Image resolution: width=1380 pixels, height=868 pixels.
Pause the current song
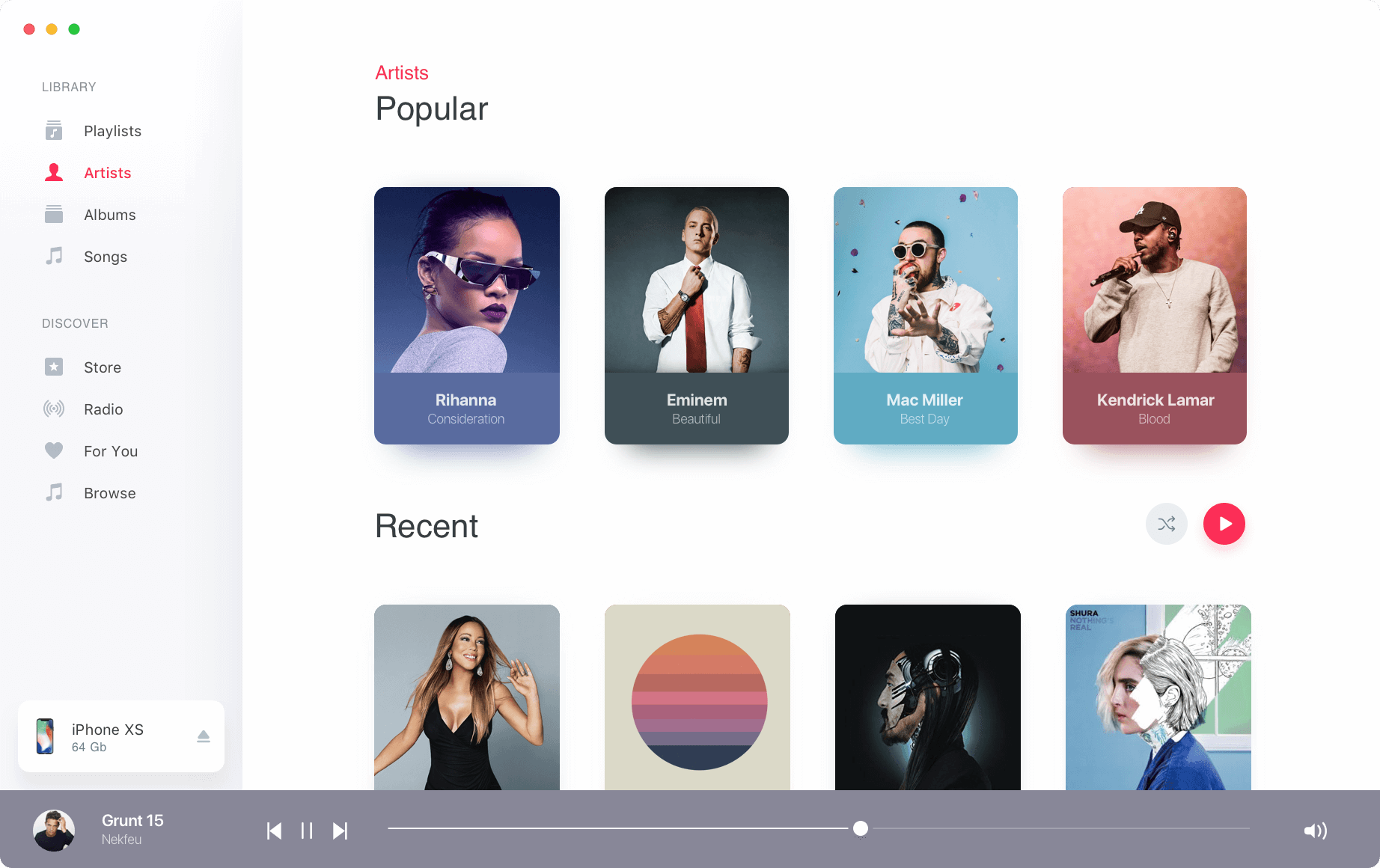(x=307, y=831)
